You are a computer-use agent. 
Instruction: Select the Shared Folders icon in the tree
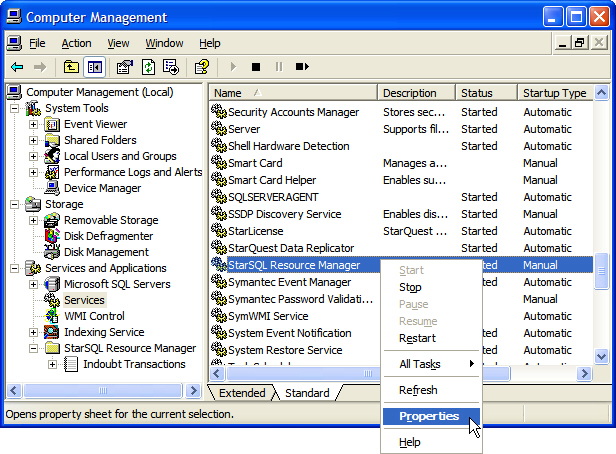click(52, 140)
